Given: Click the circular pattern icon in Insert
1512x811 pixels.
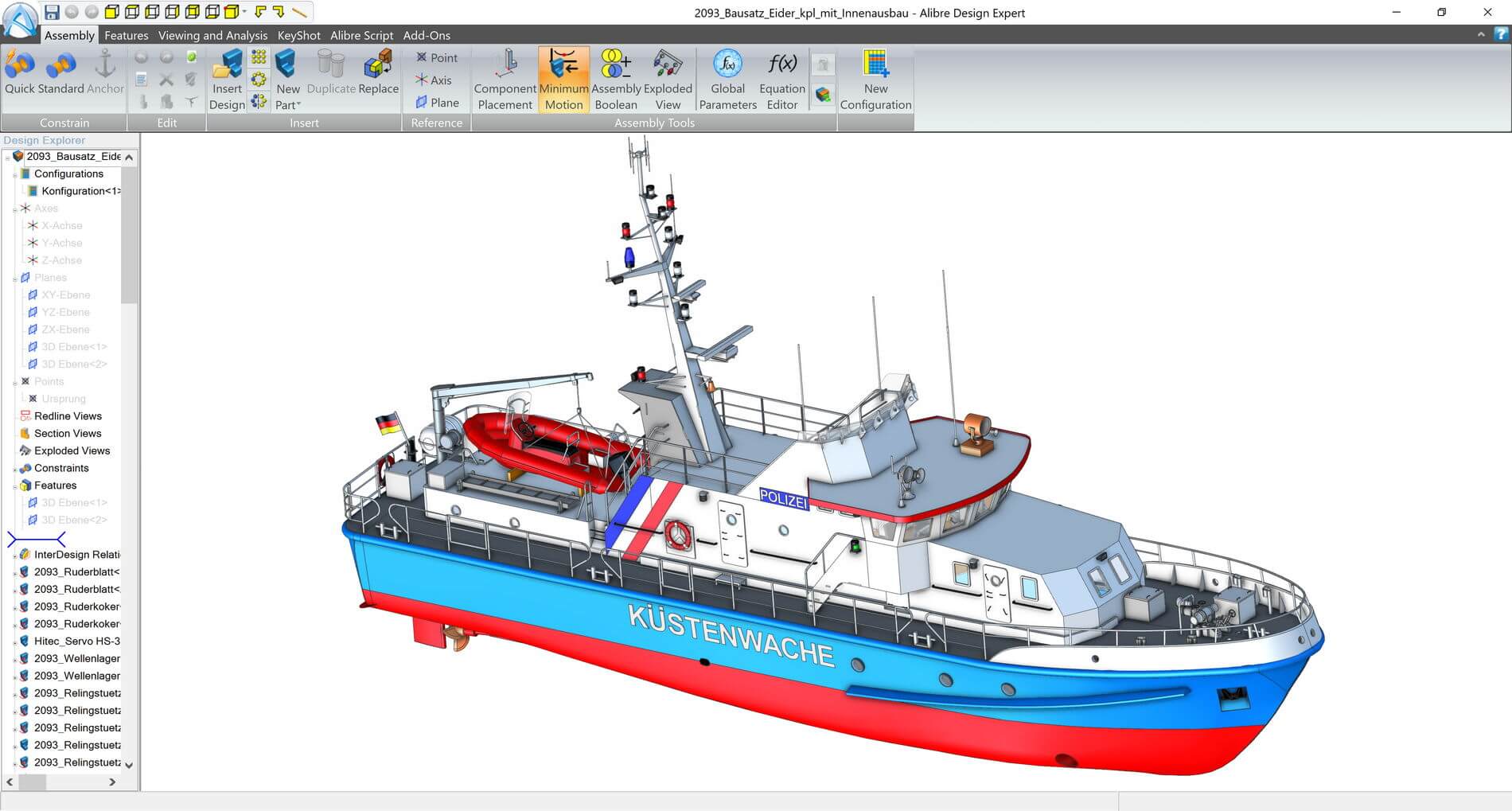Looking at the screenshot, I should point(259,79).
